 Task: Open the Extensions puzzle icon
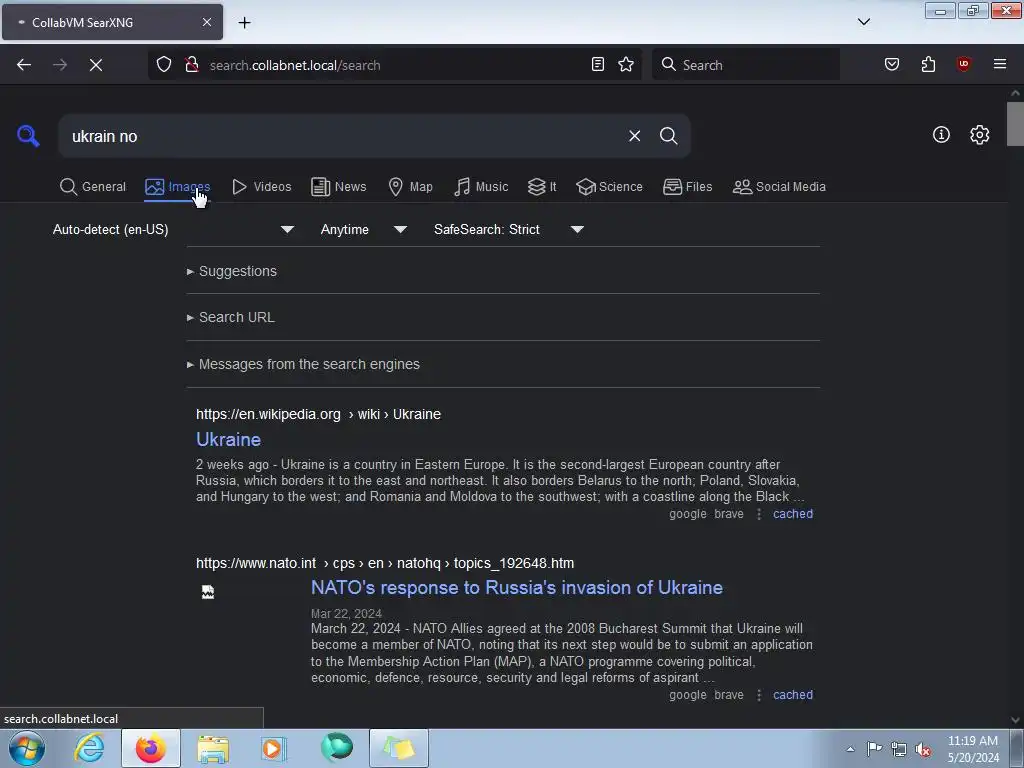click(928, 64)
